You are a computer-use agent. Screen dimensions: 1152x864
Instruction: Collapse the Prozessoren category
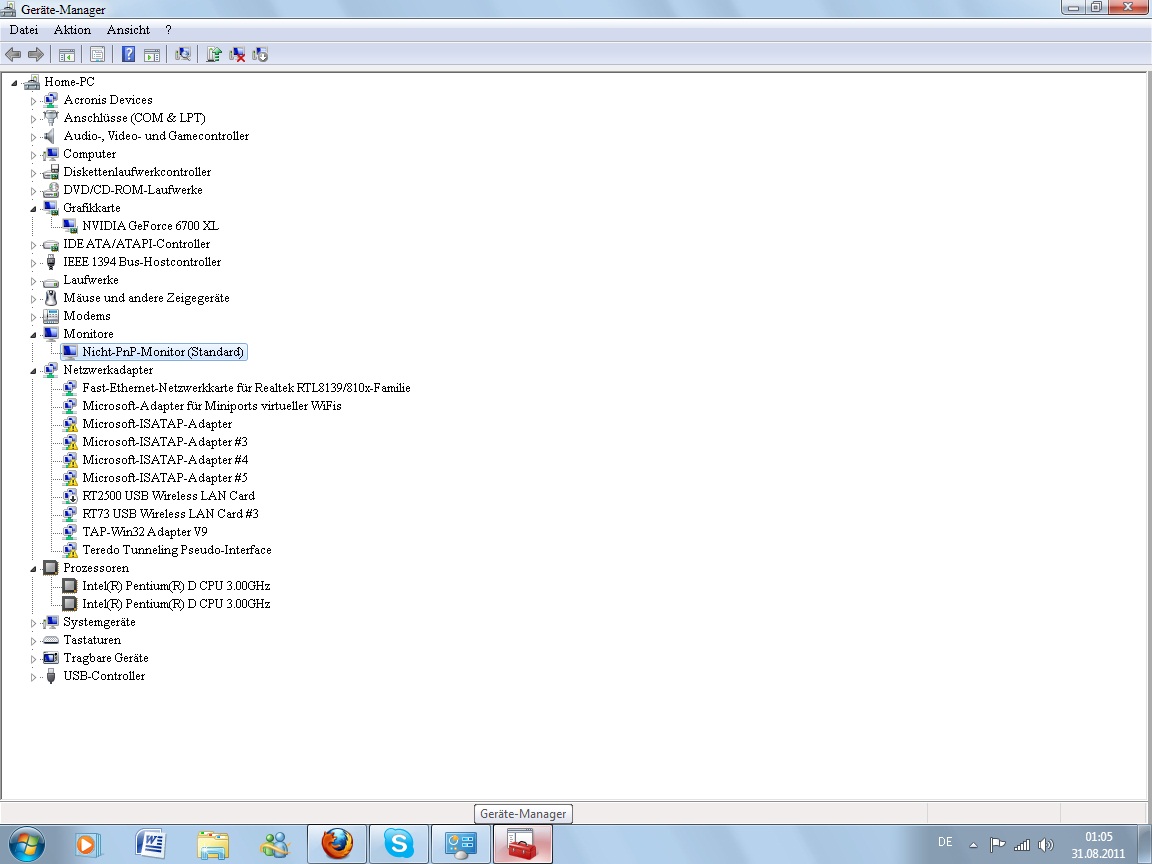33,569
